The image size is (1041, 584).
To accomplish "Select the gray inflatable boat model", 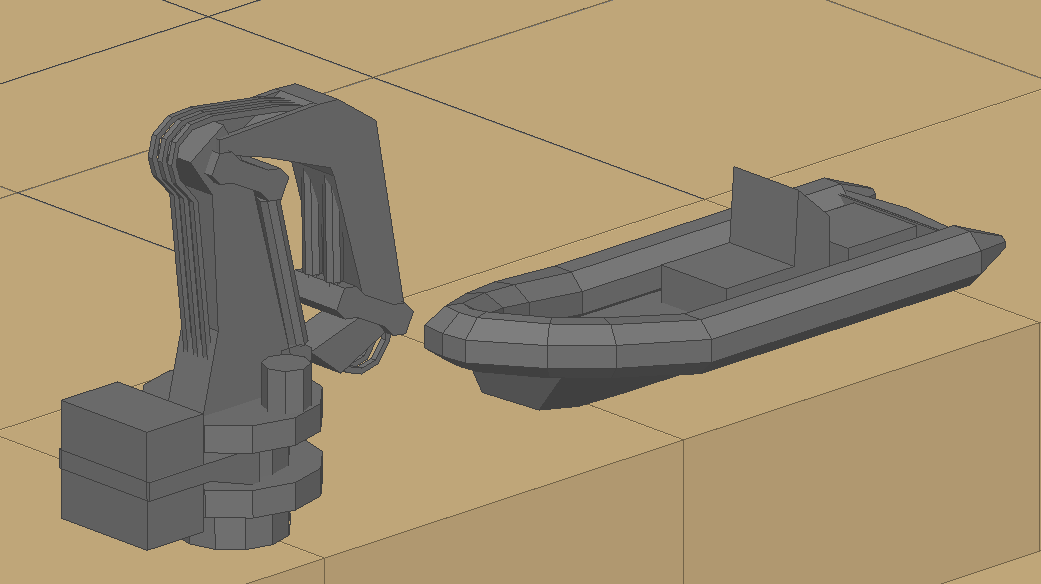I will tap(714, 290).
